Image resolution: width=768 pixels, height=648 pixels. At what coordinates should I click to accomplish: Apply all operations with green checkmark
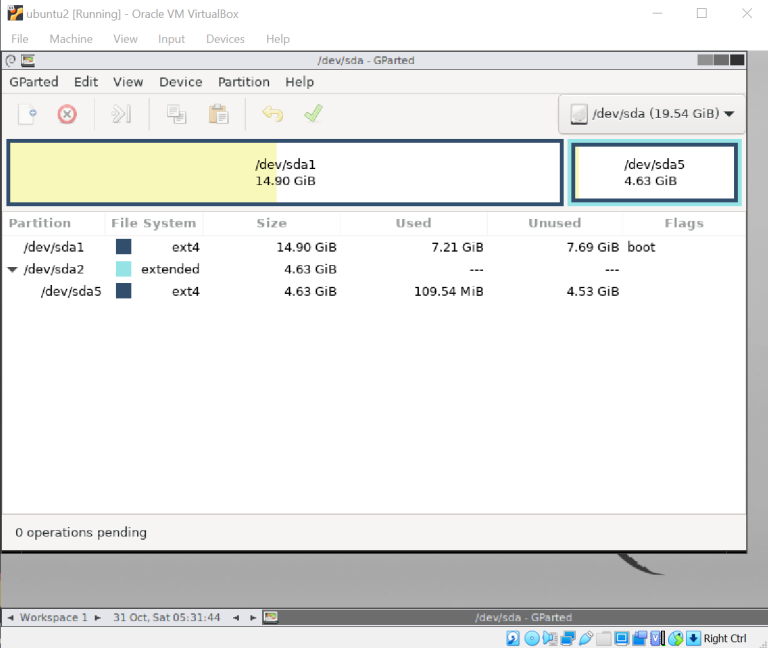[x=313, y=114]
